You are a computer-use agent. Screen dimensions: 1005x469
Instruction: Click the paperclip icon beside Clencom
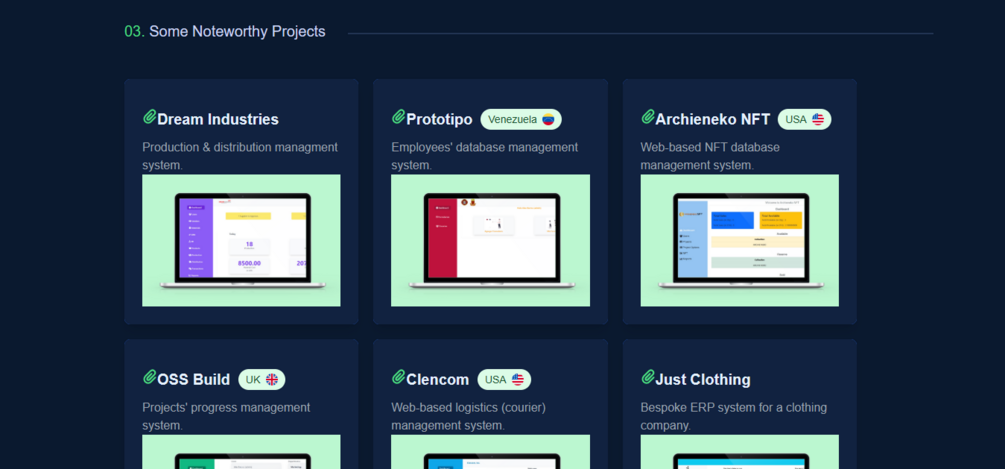[399, 377]
